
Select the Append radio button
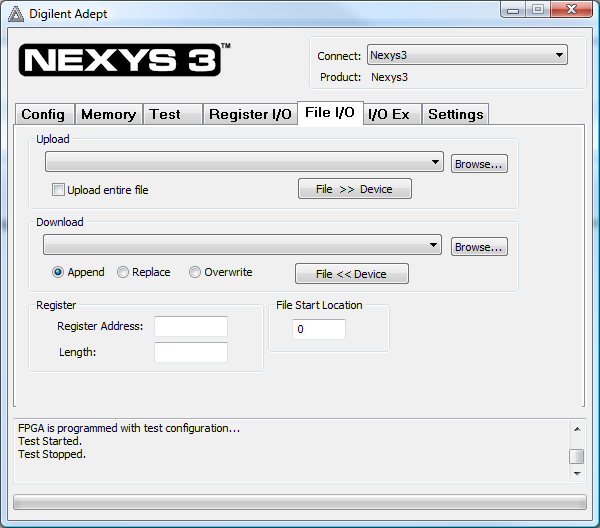[58, 272]
